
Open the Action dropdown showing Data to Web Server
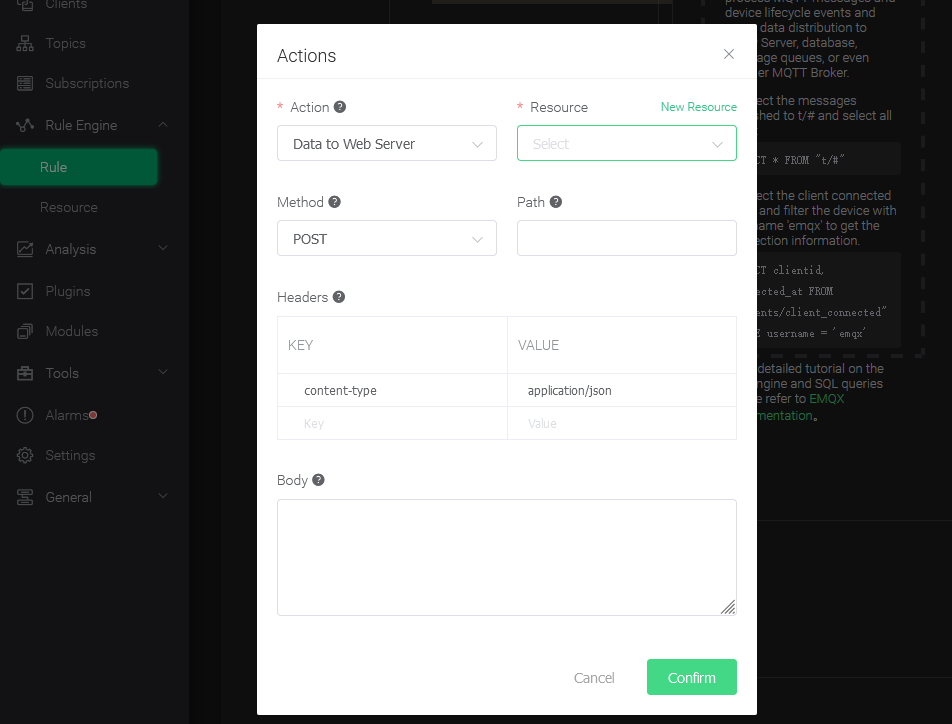pyautogui.click(x=387, y=143)
